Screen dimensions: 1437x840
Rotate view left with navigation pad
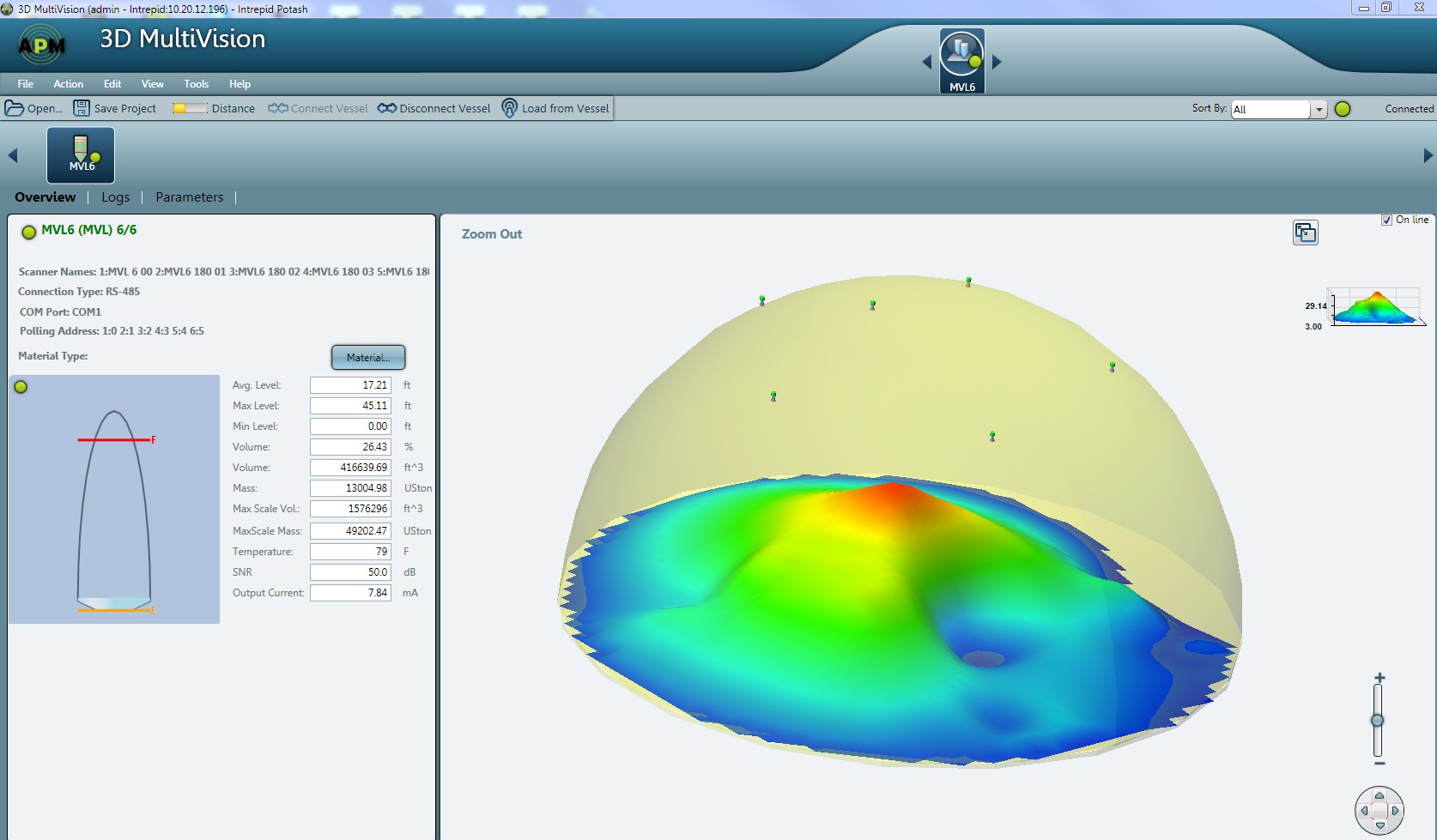pyautogui.click(x=1365, y=810)
